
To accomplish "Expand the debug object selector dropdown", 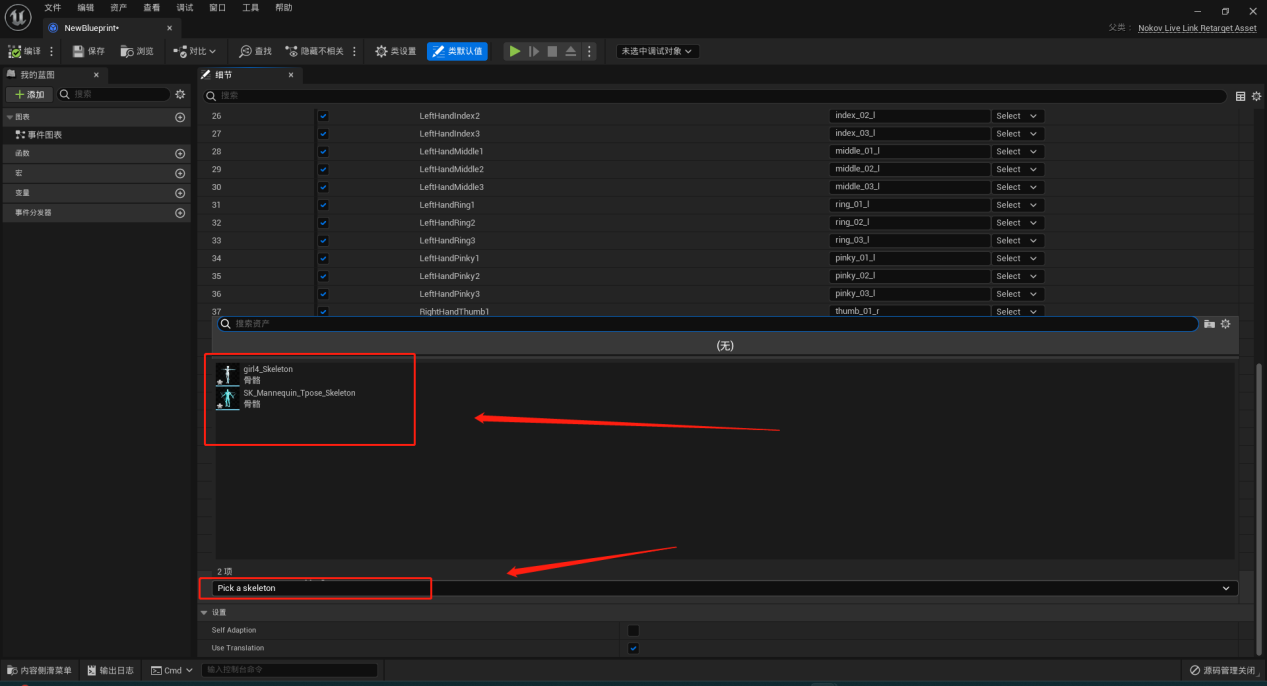I will (657, 51).
